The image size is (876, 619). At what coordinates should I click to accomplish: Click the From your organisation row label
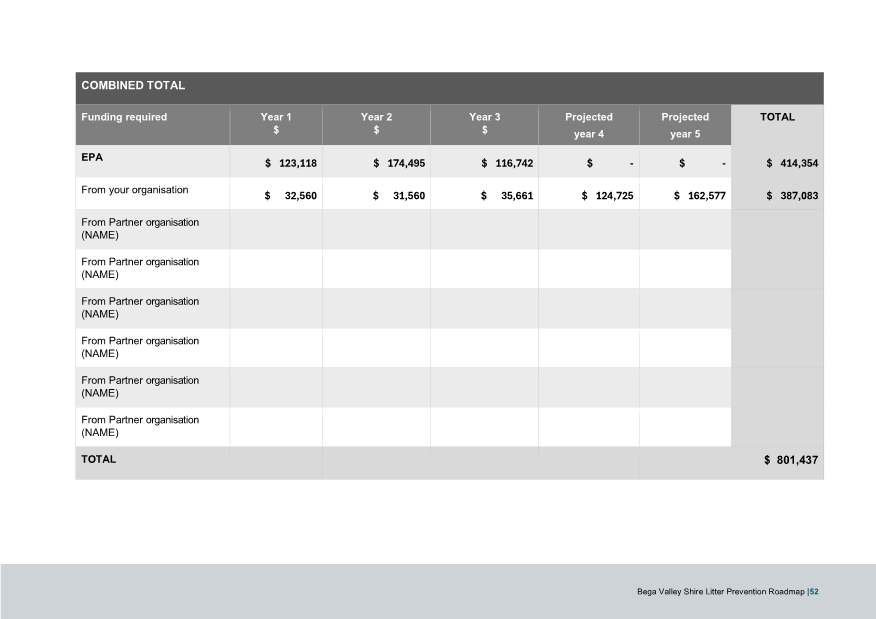click(x=134, y=189)
